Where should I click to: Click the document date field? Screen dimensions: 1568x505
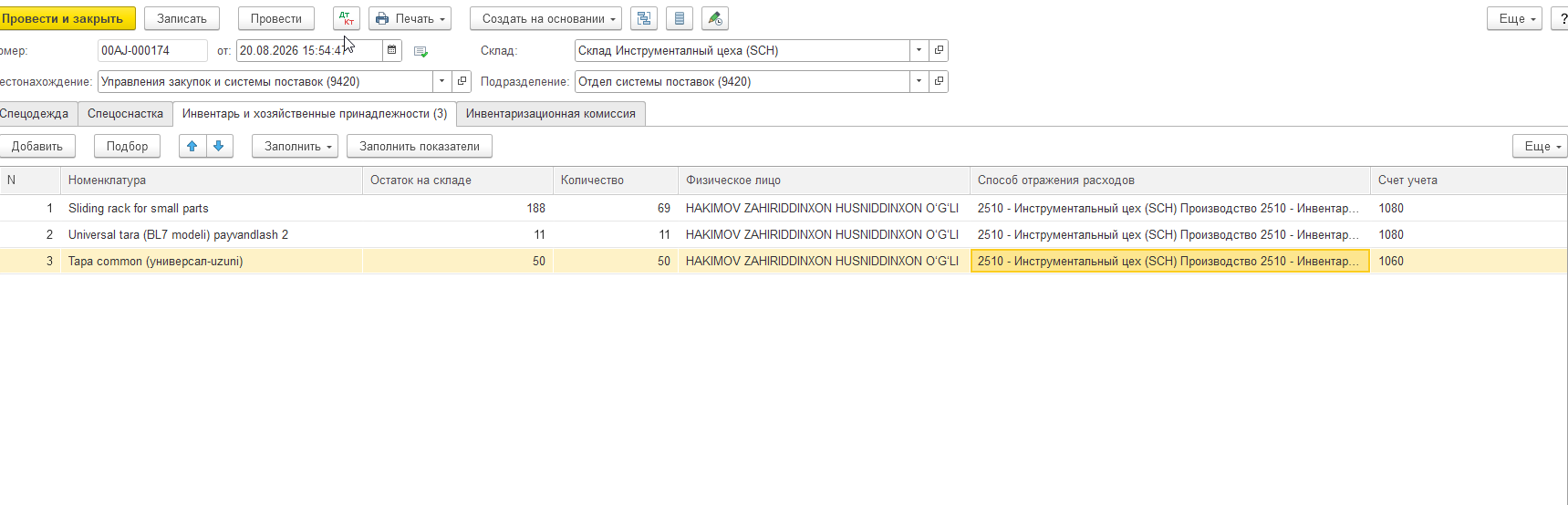tap(309, 50)
